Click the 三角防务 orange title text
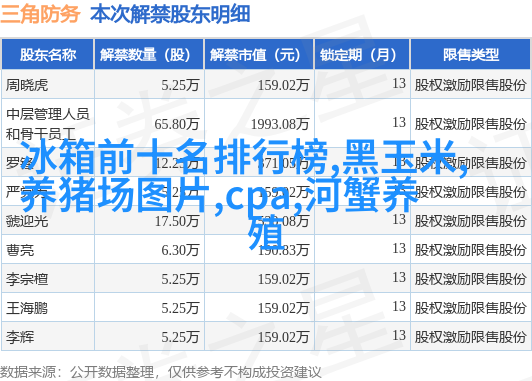 (40, 14)
